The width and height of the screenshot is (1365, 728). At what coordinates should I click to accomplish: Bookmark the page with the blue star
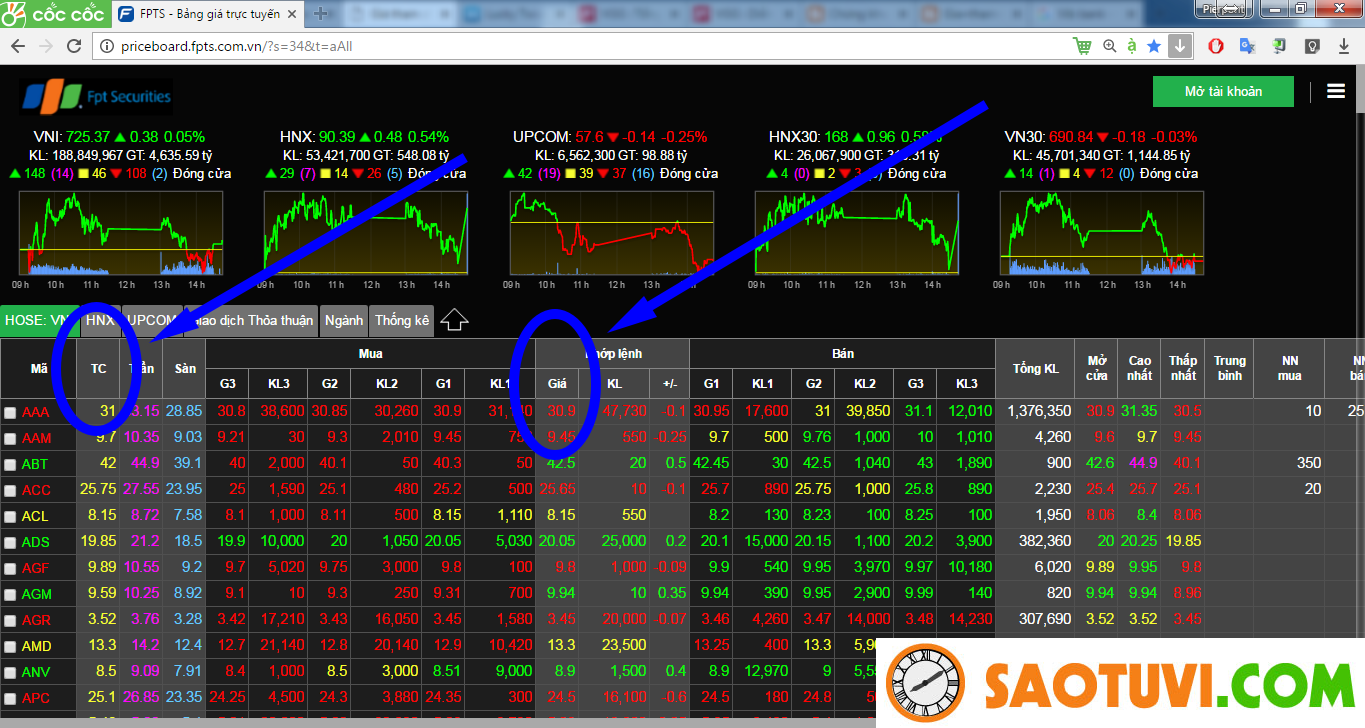point(1154,46)
